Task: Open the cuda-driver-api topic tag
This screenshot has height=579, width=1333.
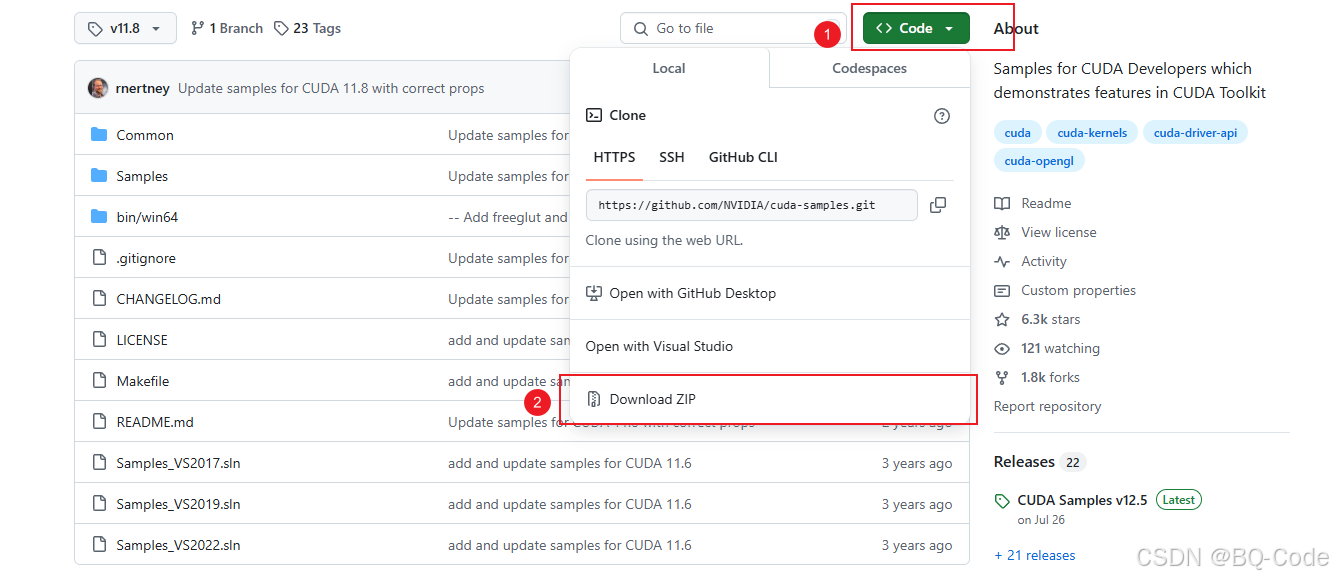Action: pos(1195,132)
